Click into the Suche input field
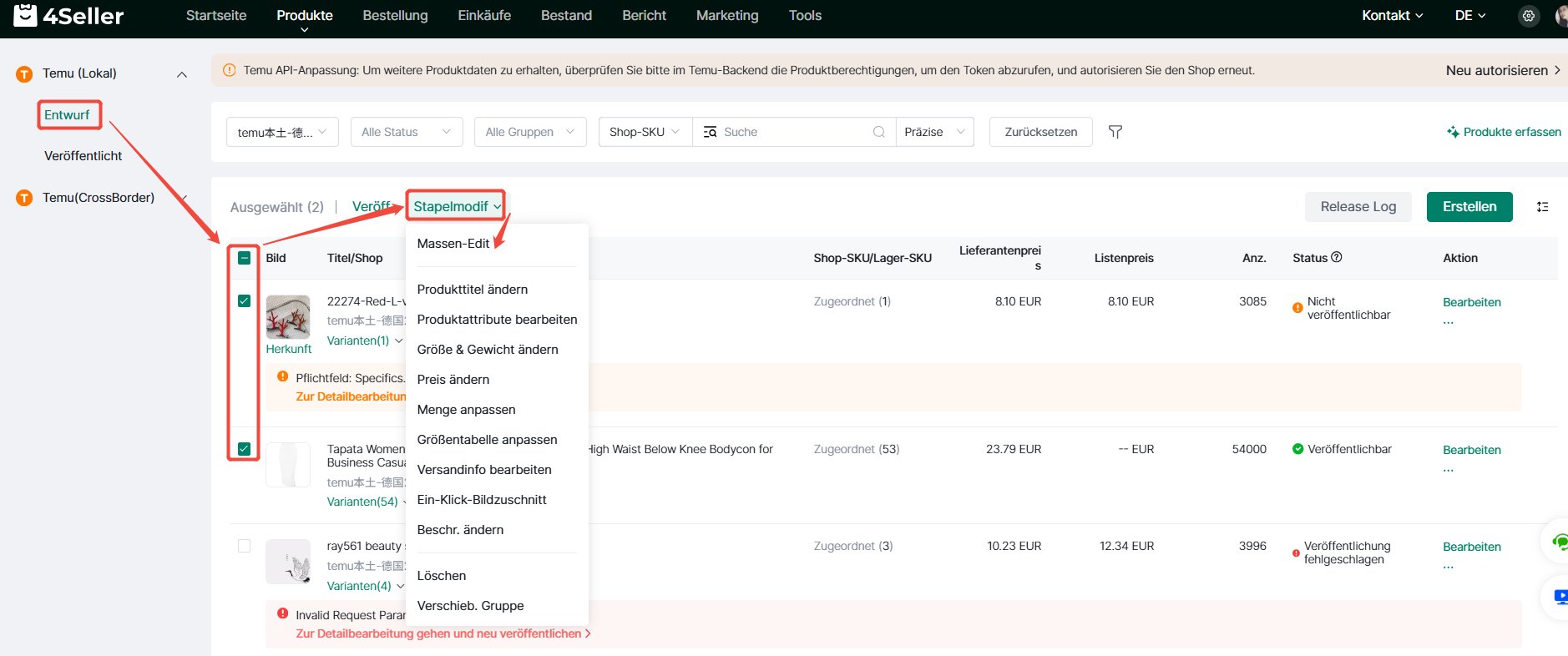The height and width of the screenshot is (656, 1568). (x=793, y=132)
